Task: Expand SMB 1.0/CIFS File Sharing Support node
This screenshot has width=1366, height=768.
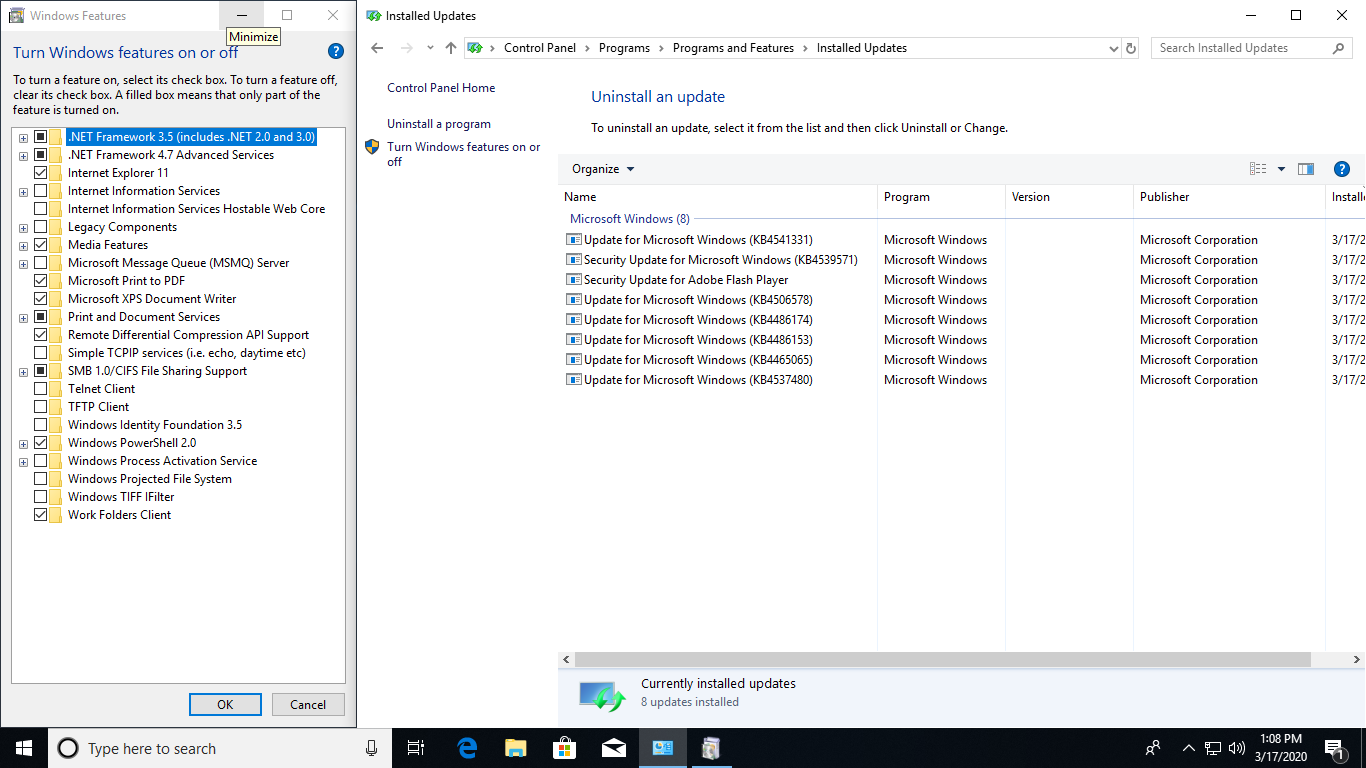Action: coord(23,372)
